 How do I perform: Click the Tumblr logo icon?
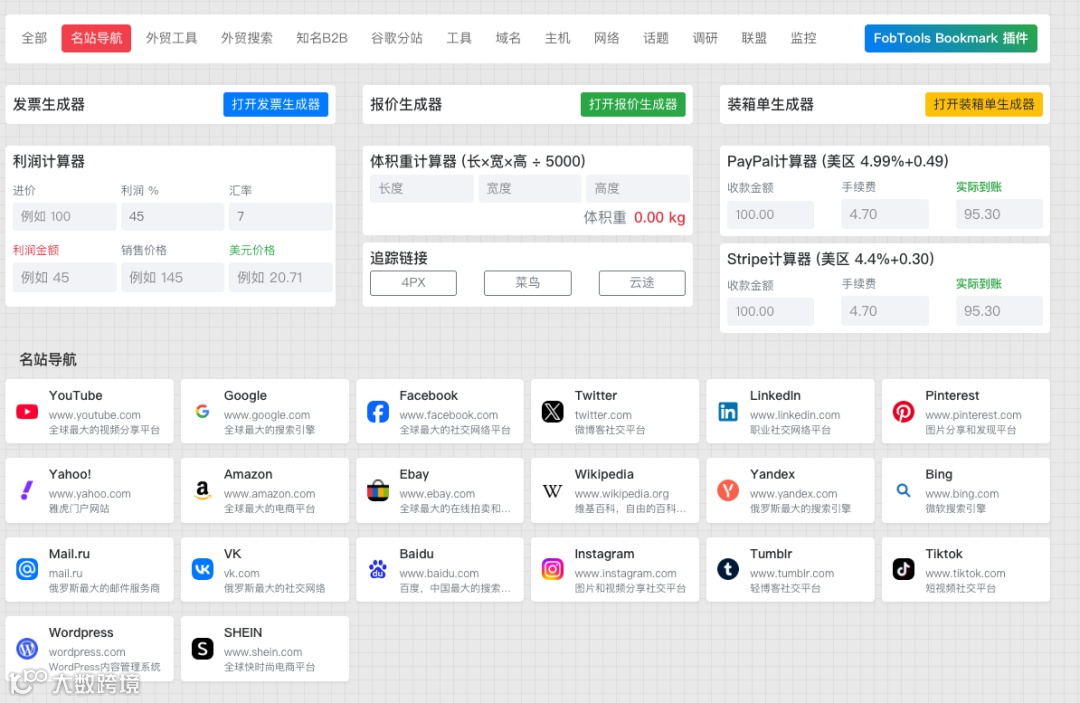tap(728, 569)
